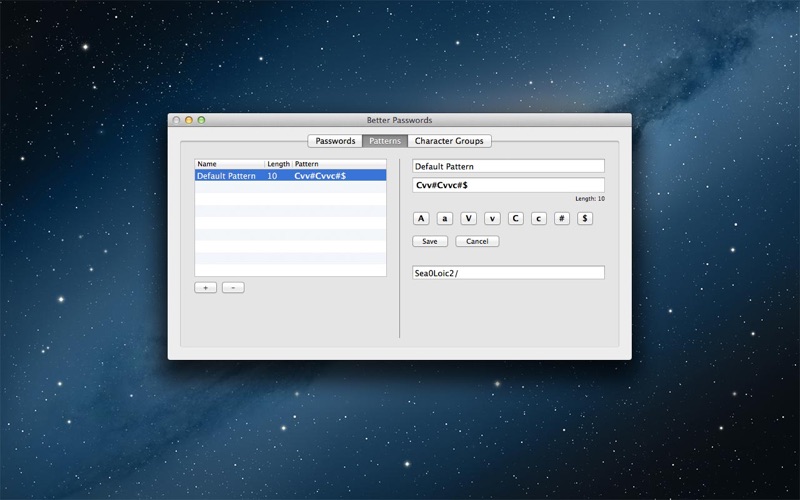The height and width of the screenshot is (500, 800).
Task: Sort patterns by Length column header
Action: coord(279,164)
